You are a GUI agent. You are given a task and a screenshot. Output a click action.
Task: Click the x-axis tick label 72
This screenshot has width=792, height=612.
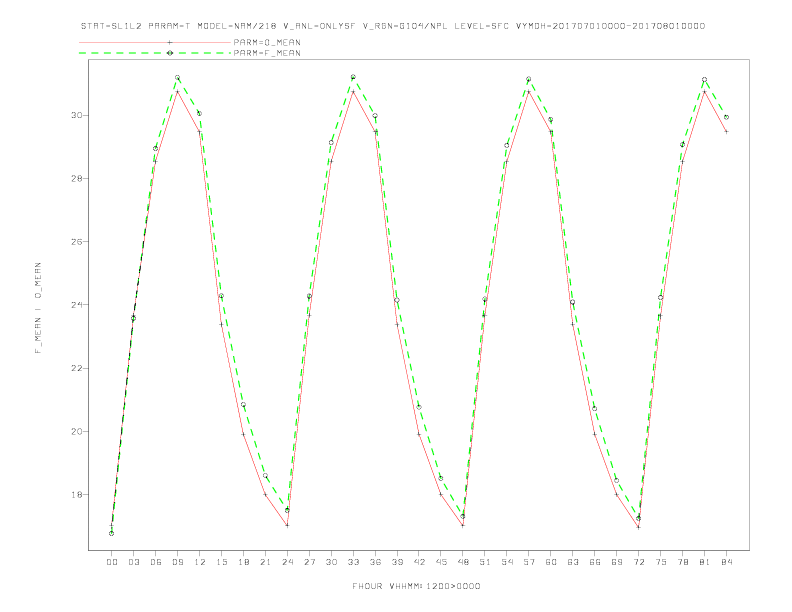[x=638, y=562]
